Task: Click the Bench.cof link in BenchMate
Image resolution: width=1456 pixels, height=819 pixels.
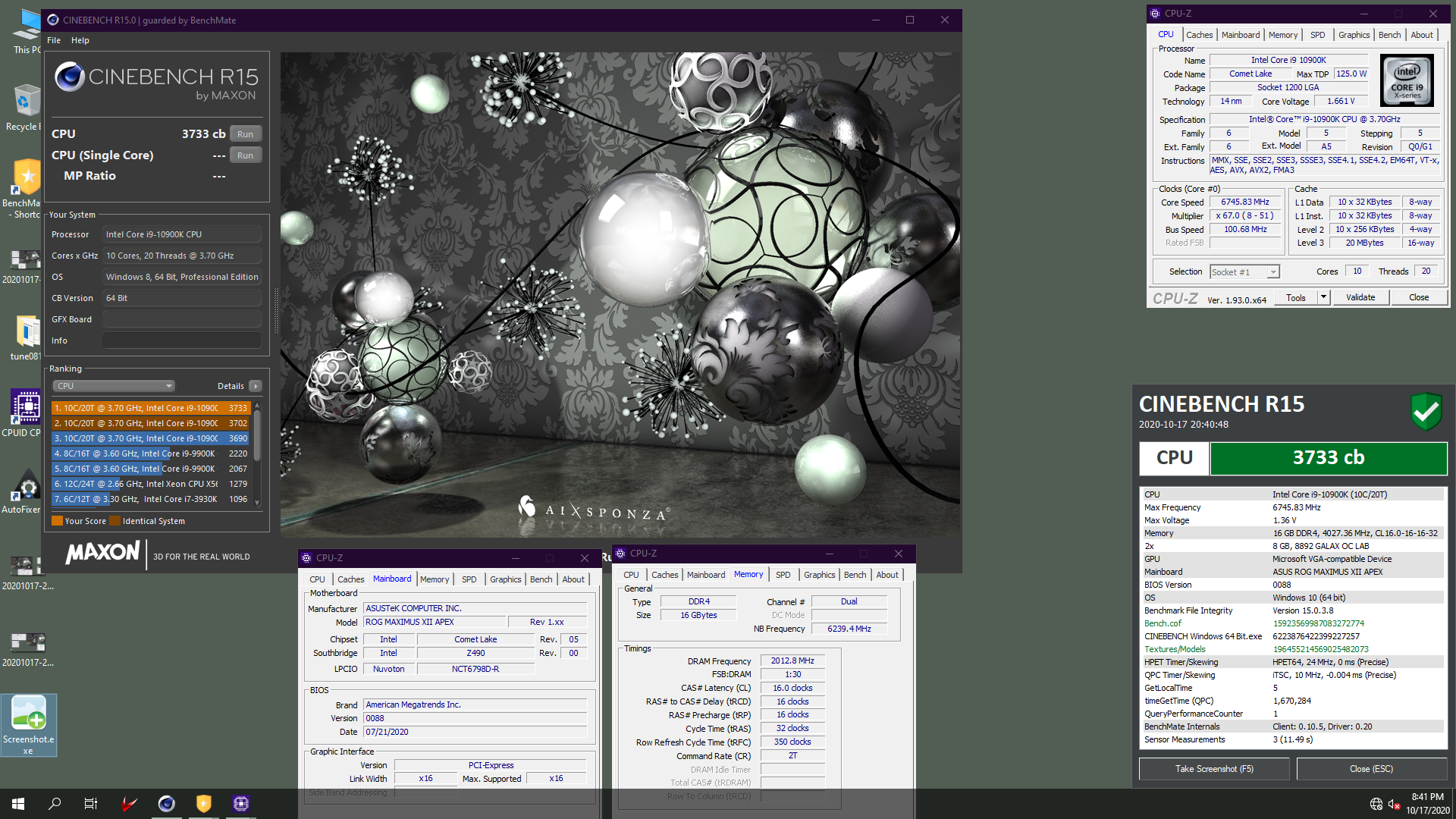Action: tap(1163, 623)
